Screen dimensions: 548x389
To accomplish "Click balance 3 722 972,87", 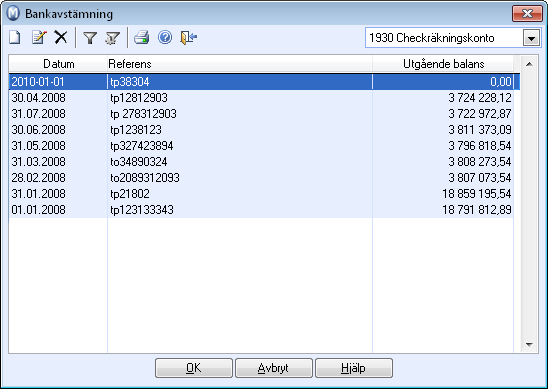I will point(480,114).
